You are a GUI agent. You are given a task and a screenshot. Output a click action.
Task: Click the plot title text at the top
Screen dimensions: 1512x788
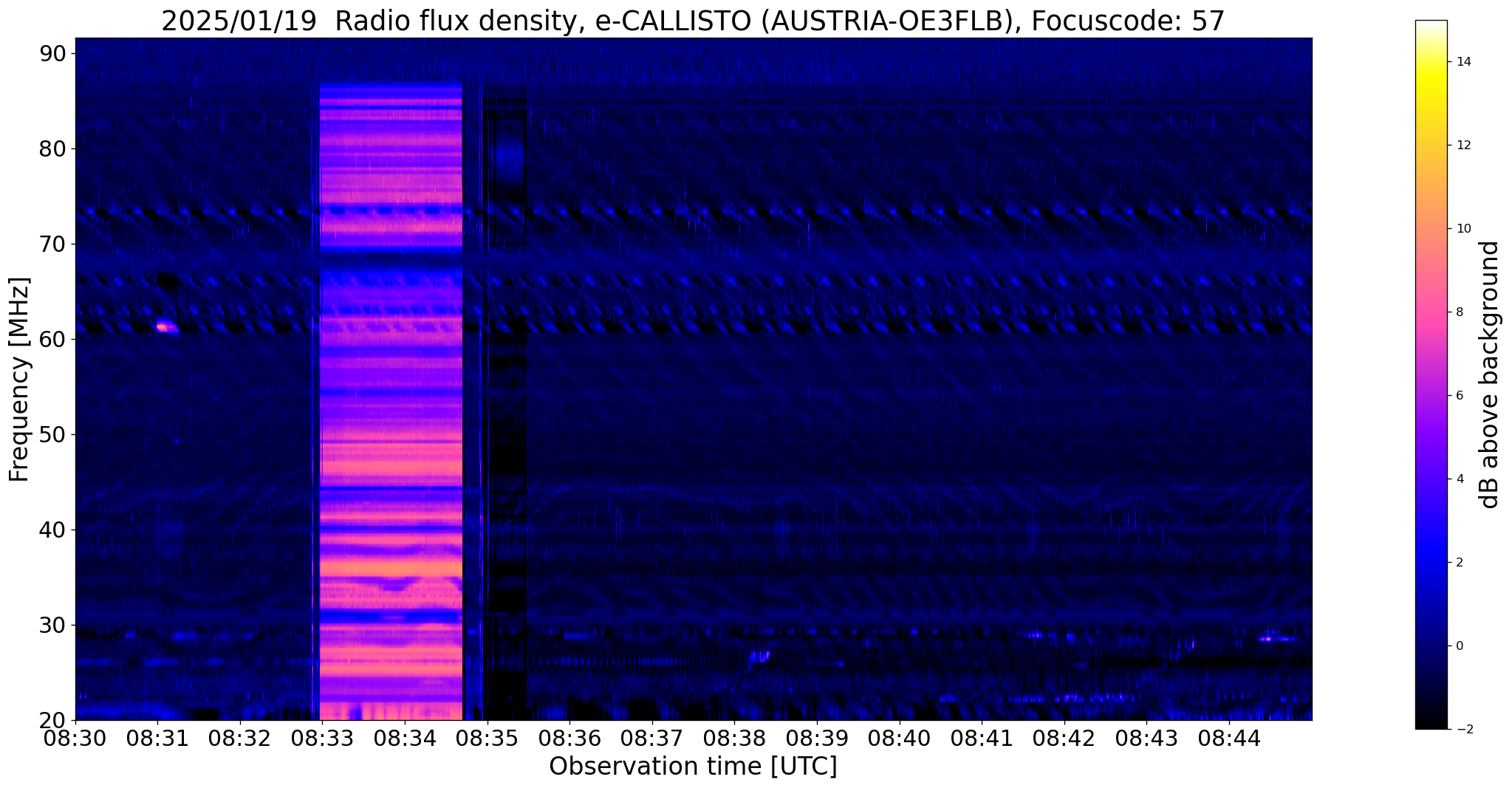tap(693, 21)
